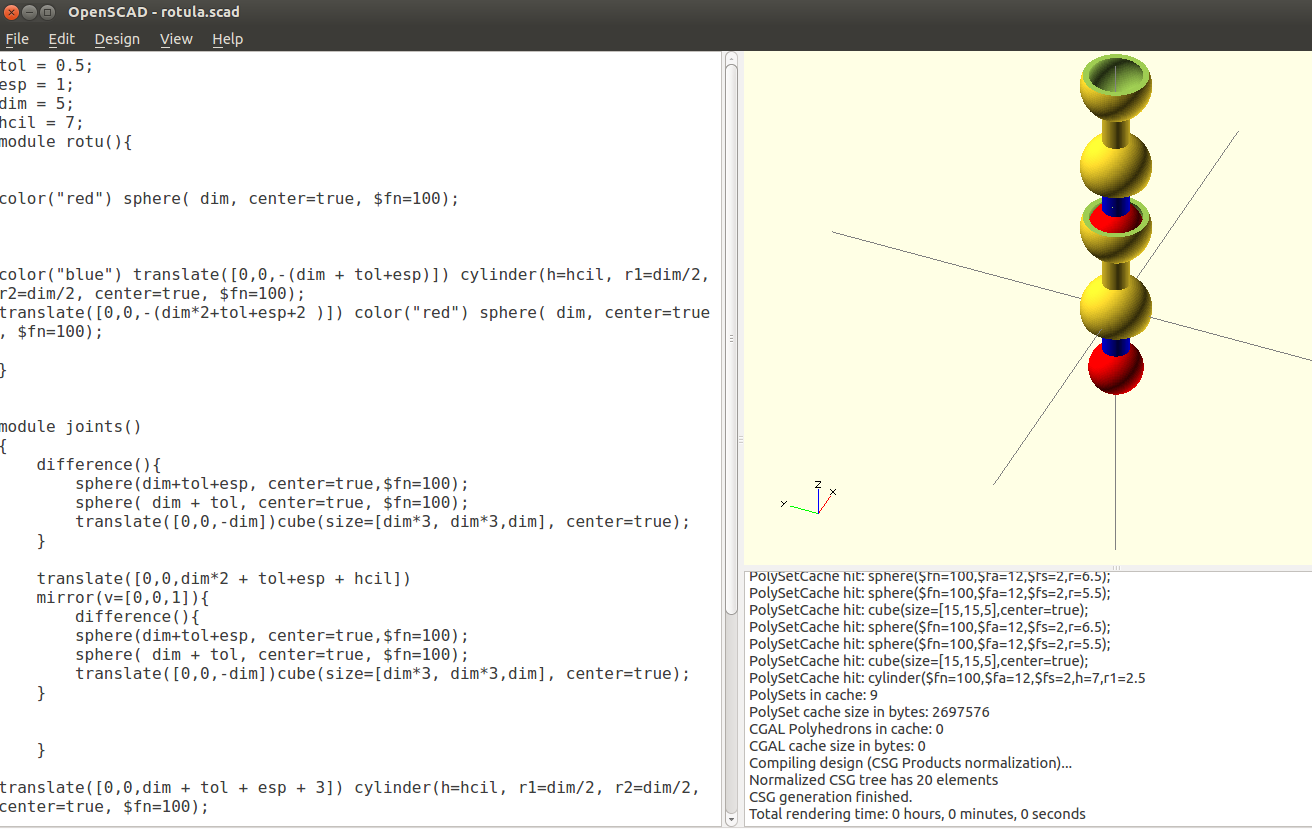Click console line "CSG generation finished."
The height and width of the screenshot is (829, 1312).
830,797
